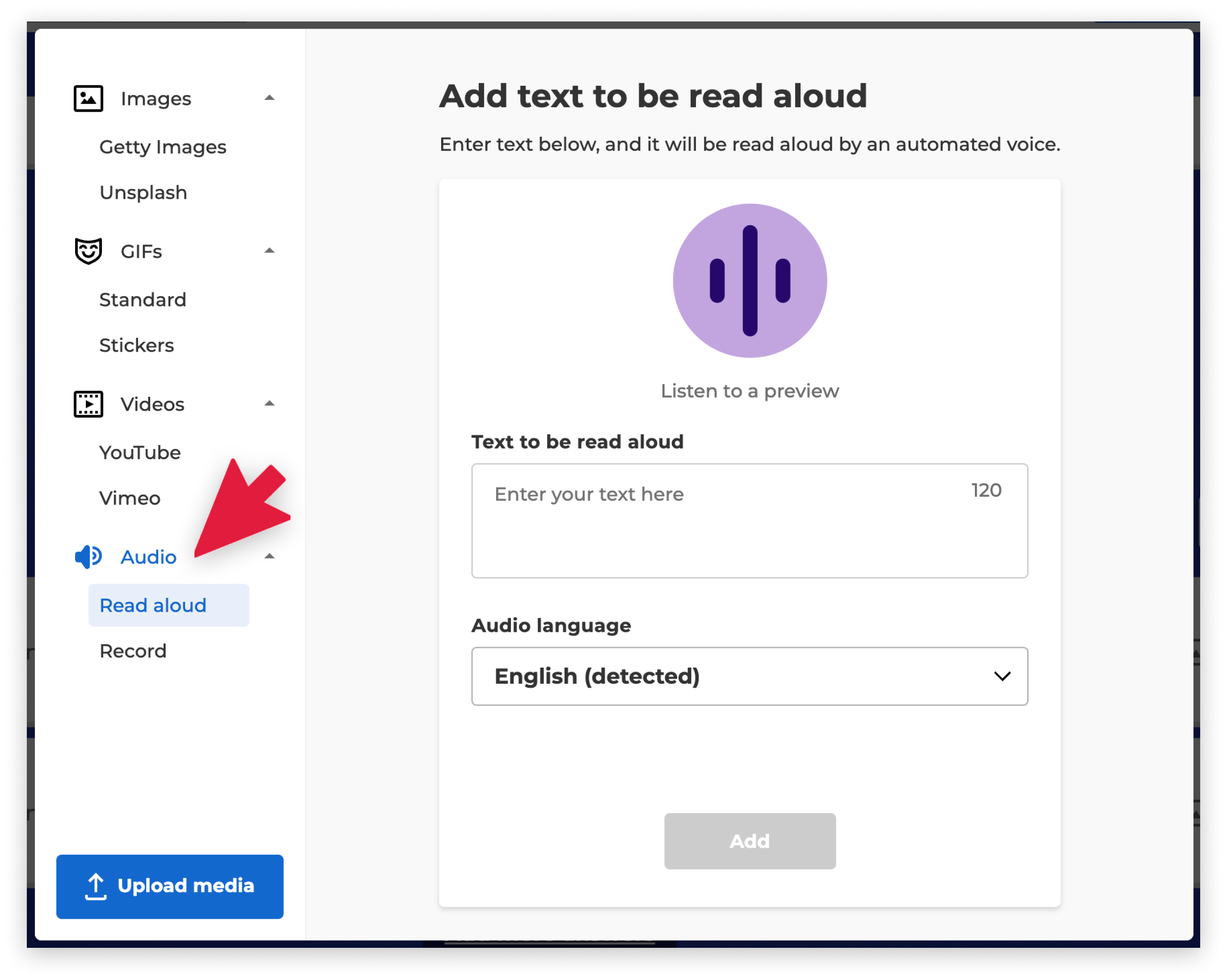1227x980 pixels.
Task: Click the Videos category label
Action: coord(152,404)
